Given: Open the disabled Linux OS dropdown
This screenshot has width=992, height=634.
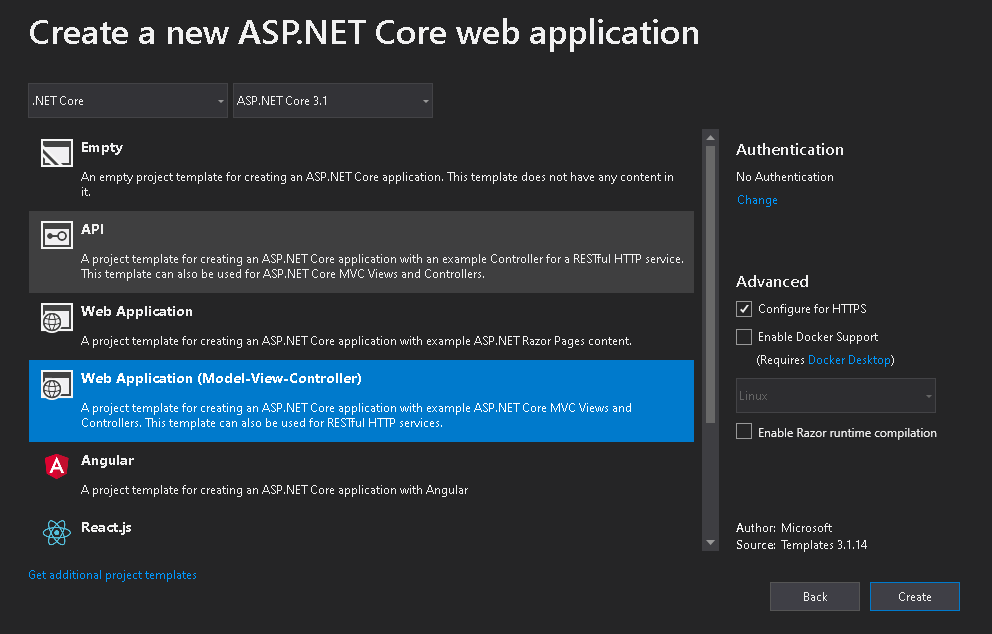Looking at the screenshot, I should [836, 395].
